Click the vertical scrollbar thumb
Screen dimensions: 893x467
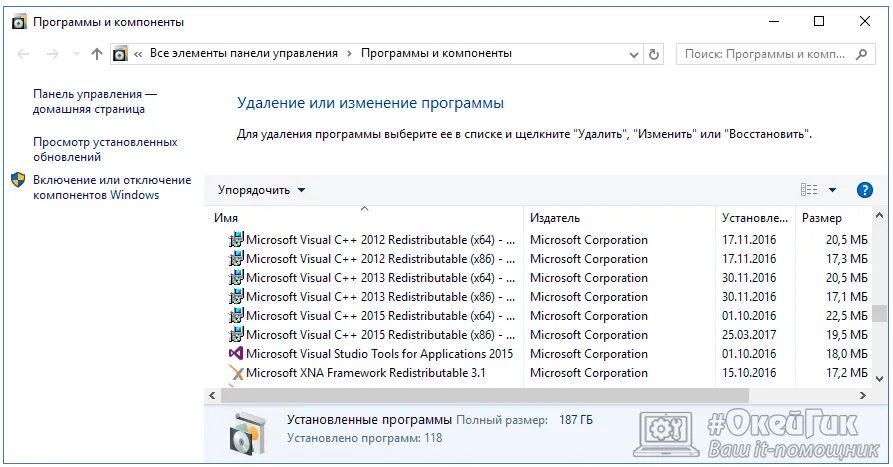click(x=880, y=313)
